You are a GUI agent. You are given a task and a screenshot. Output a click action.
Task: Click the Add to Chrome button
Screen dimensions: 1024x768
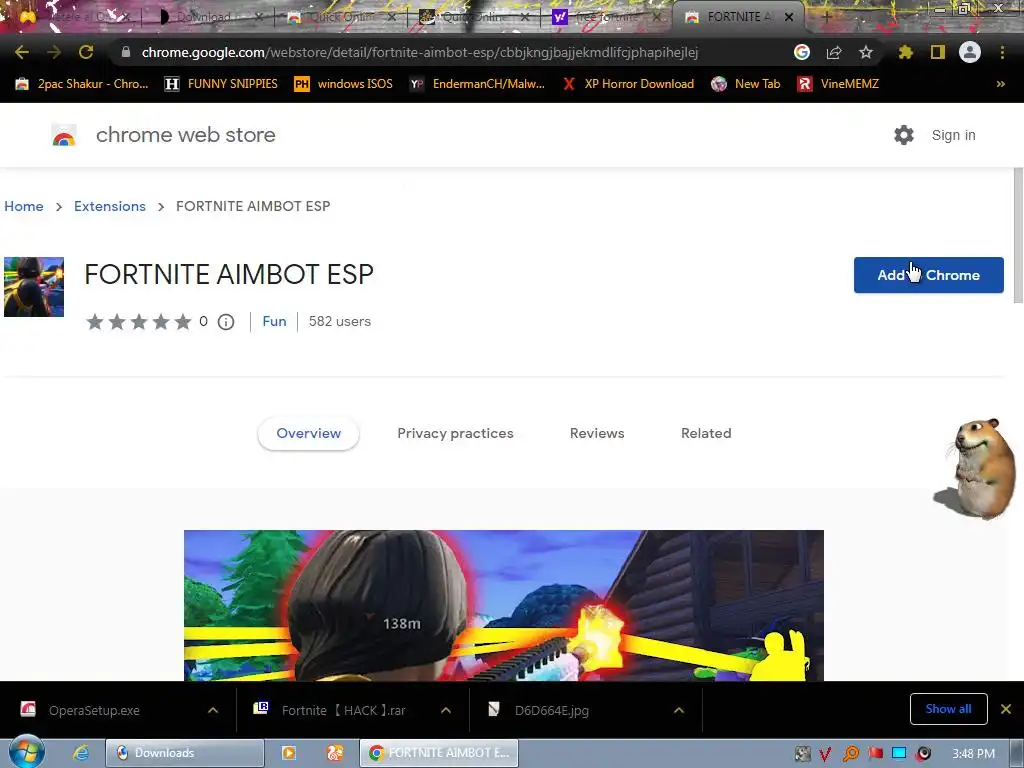pyautogui.click(x=929, y=275)
